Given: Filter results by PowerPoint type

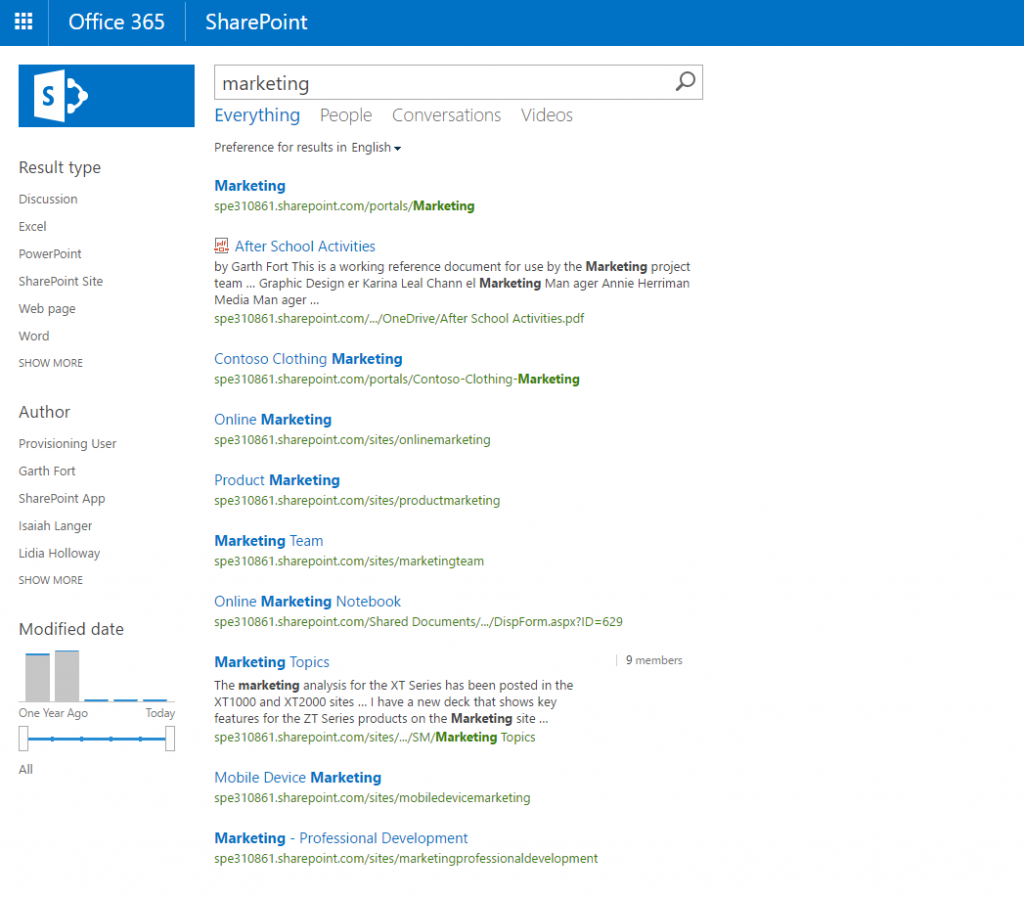Looking at the screenshot, I should [x=50, y=253].
